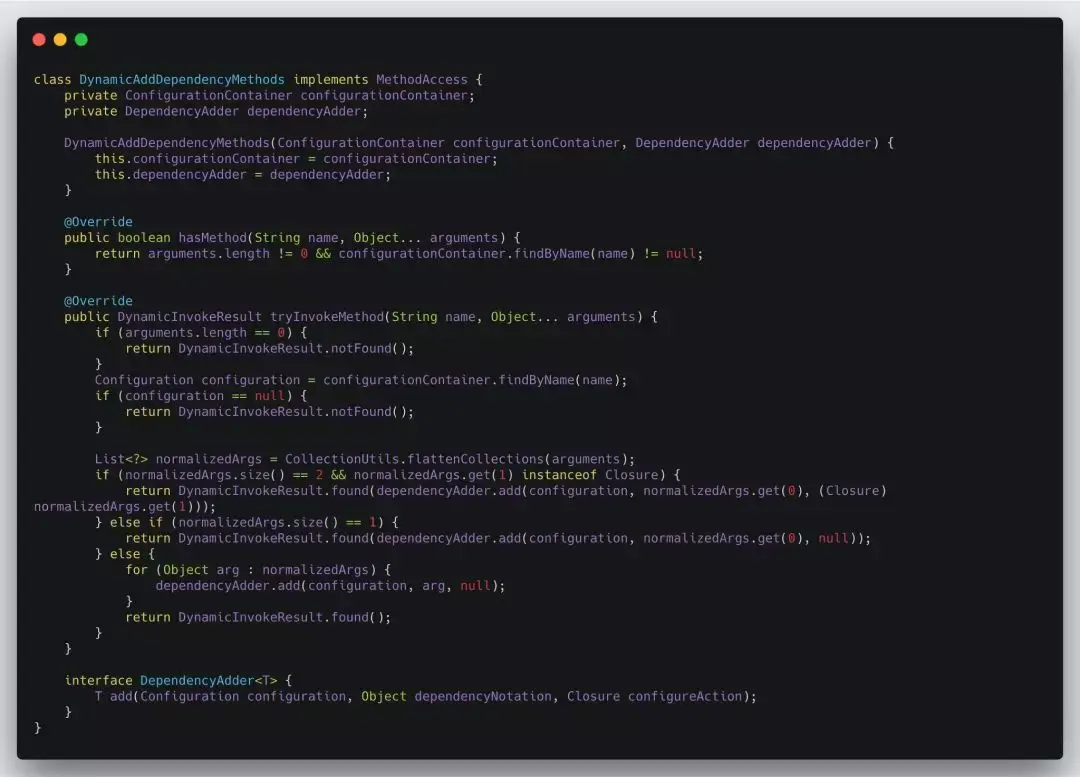Click DependencyAdder<T> in the interface declaration
The image size is (1080, 777).
[209, 681]
